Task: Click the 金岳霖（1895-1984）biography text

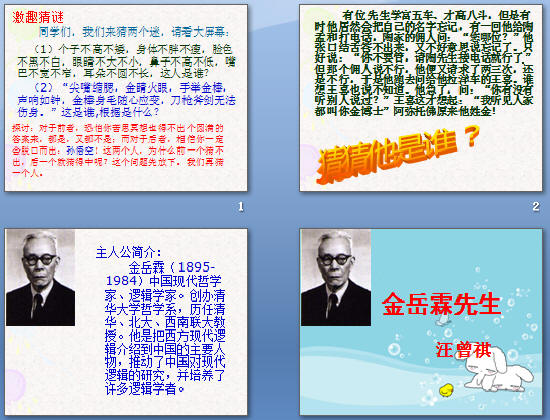Action: (165, 328)
